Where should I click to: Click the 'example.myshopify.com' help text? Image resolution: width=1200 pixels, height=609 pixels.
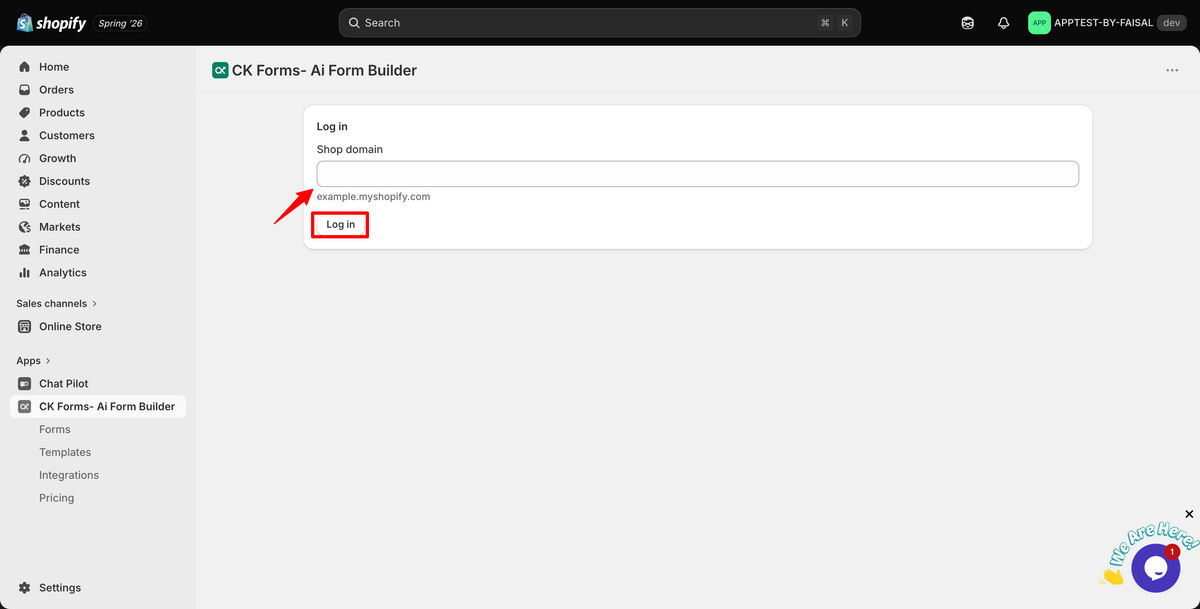(x=373, y=197)
